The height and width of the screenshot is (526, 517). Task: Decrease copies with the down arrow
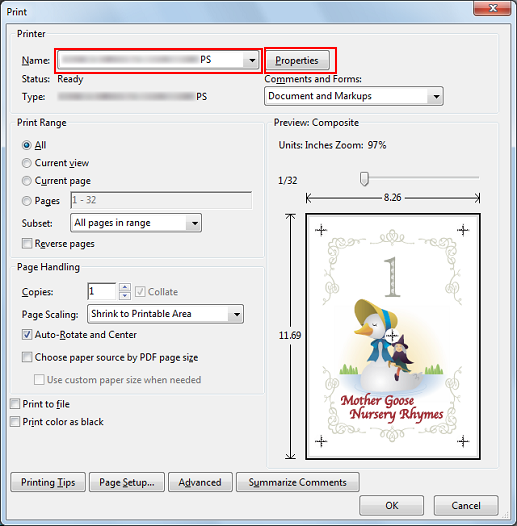click(x=125, y=296)
